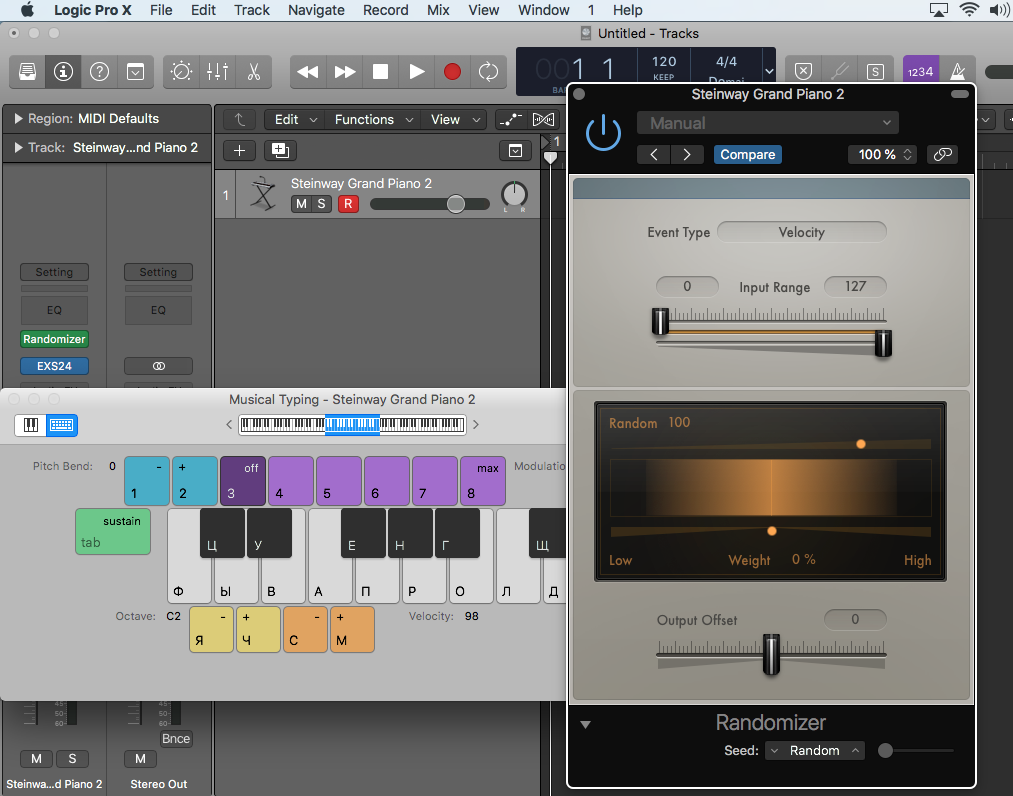Open the LCD display mode dropdown arrow
The image size is (1013, 796).
[x=769, y=71]
